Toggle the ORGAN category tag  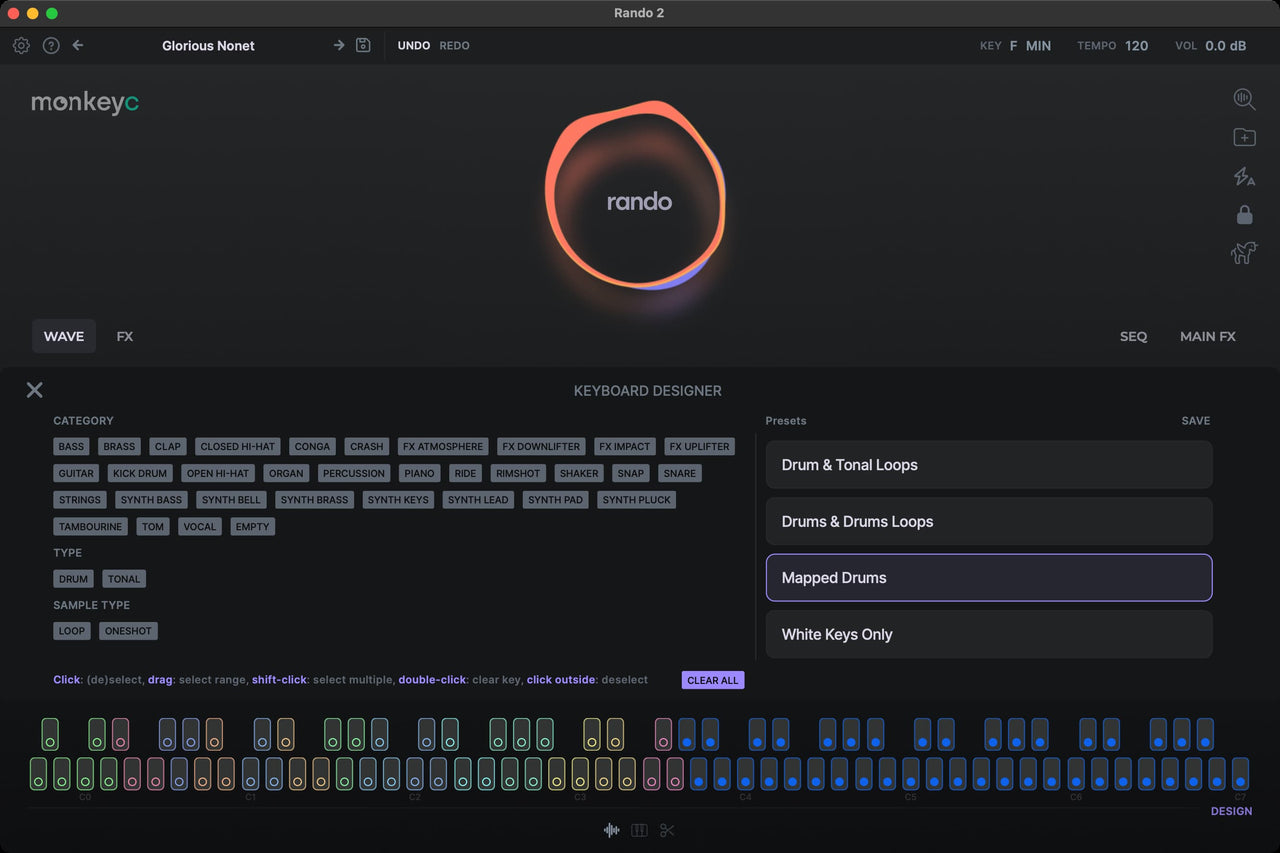pos(286,473)
